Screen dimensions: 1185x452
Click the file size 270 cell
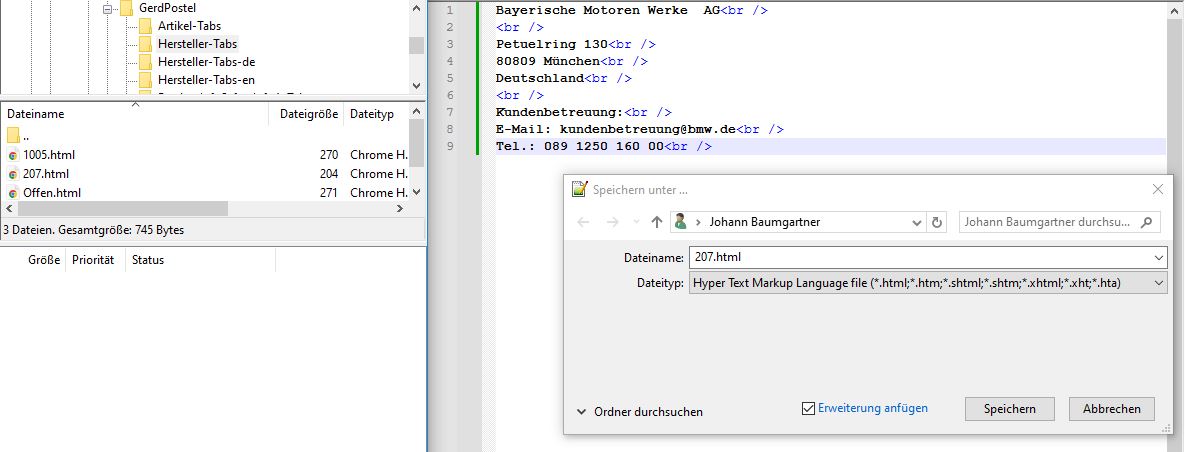[329, 155]
